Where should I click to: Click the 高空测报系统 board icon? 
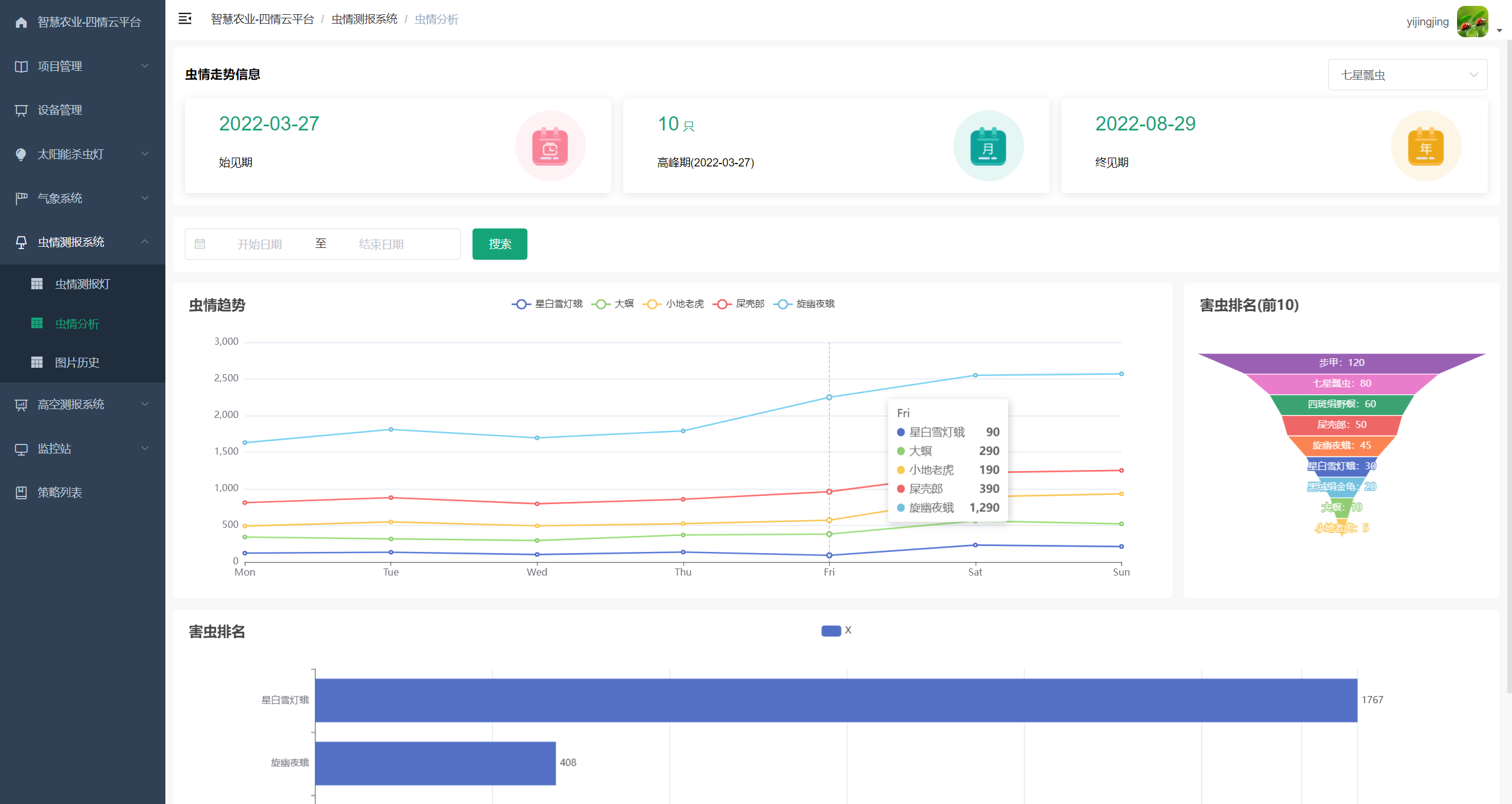[x=21, y=405]
